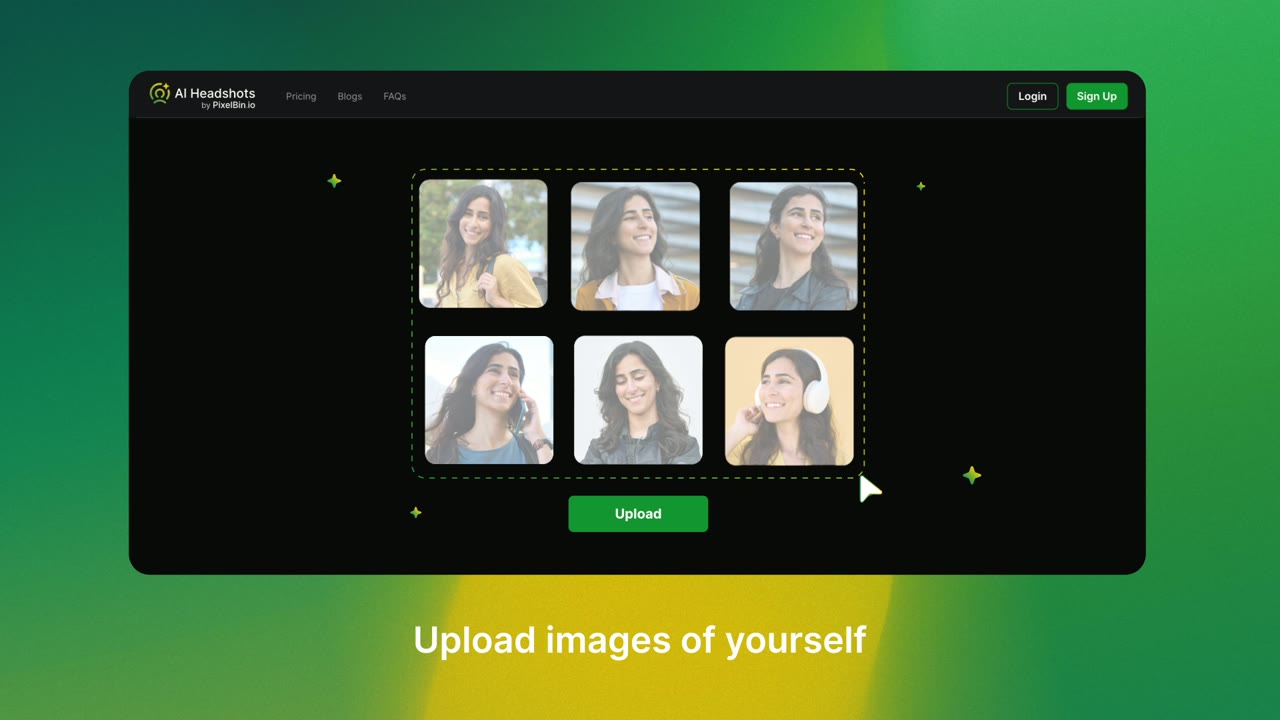Click the 'by PixelBin.io' text
This screenshot has width=1280, height=720.
pyautogui.click(x=228, y=106)
